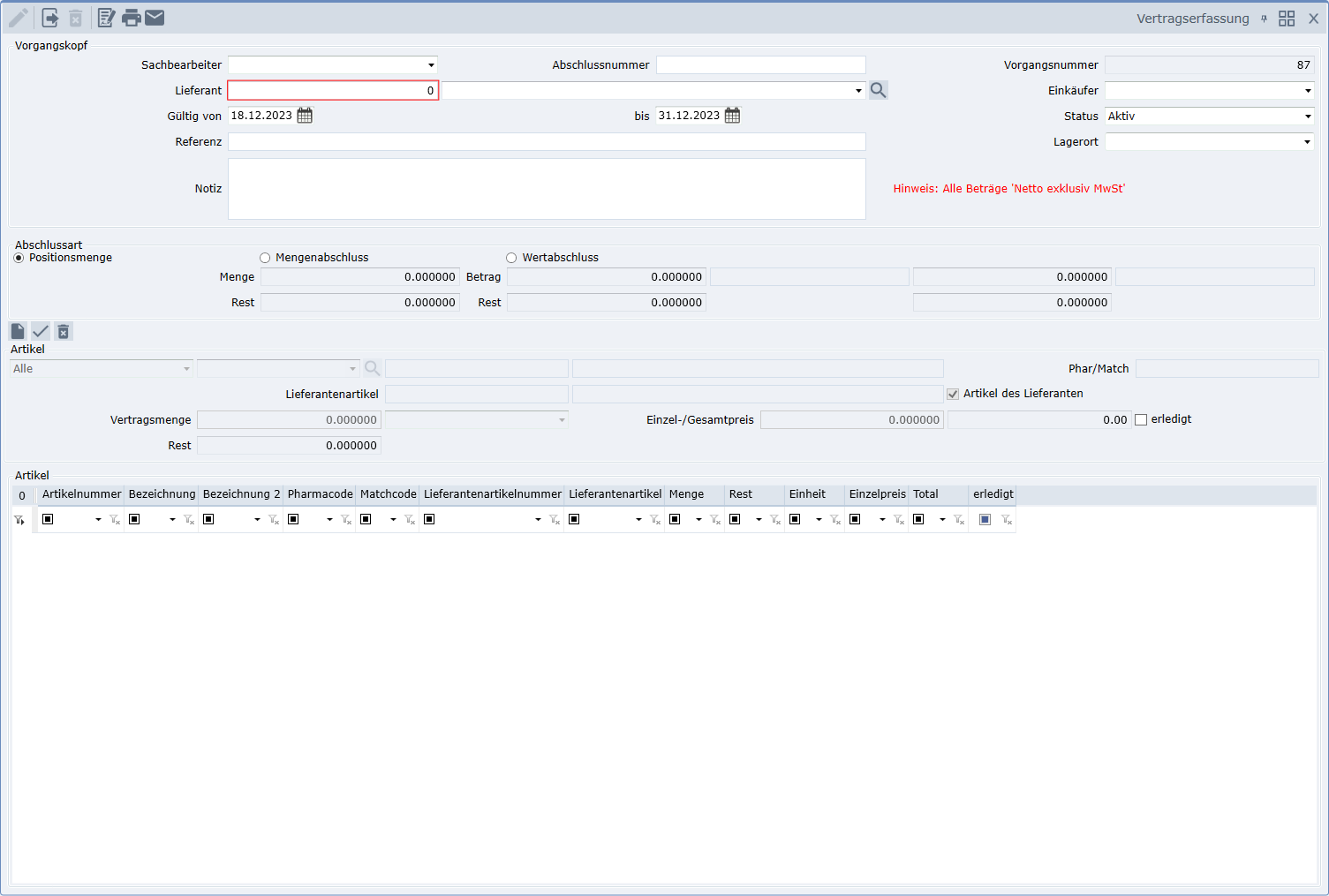This screenshot has height=896, width=1329.
Task: Create new article position with the page icon
Action: [x=18, y=331]
